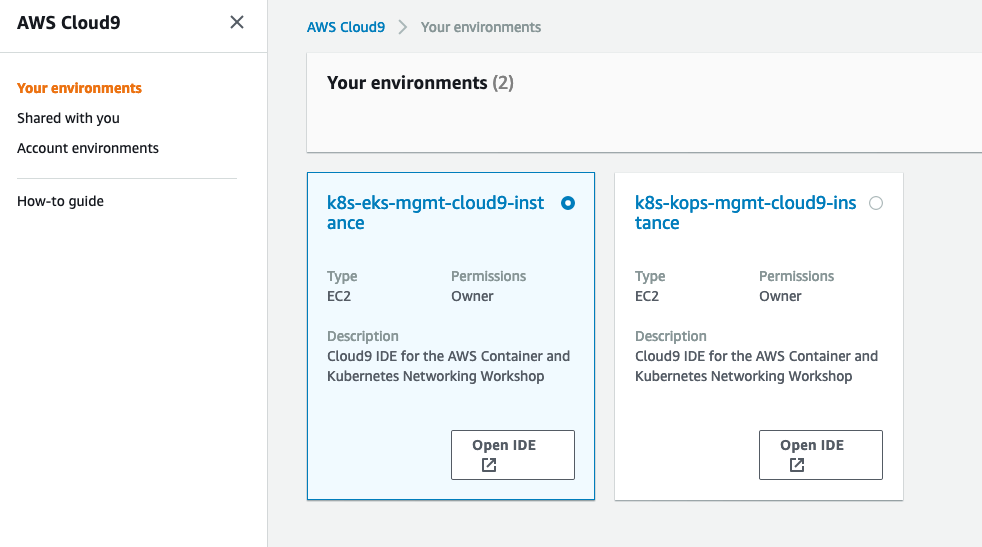Click the AWS Cloud9 breadcrumb link

pyautogui.click(x=346, y=28)
